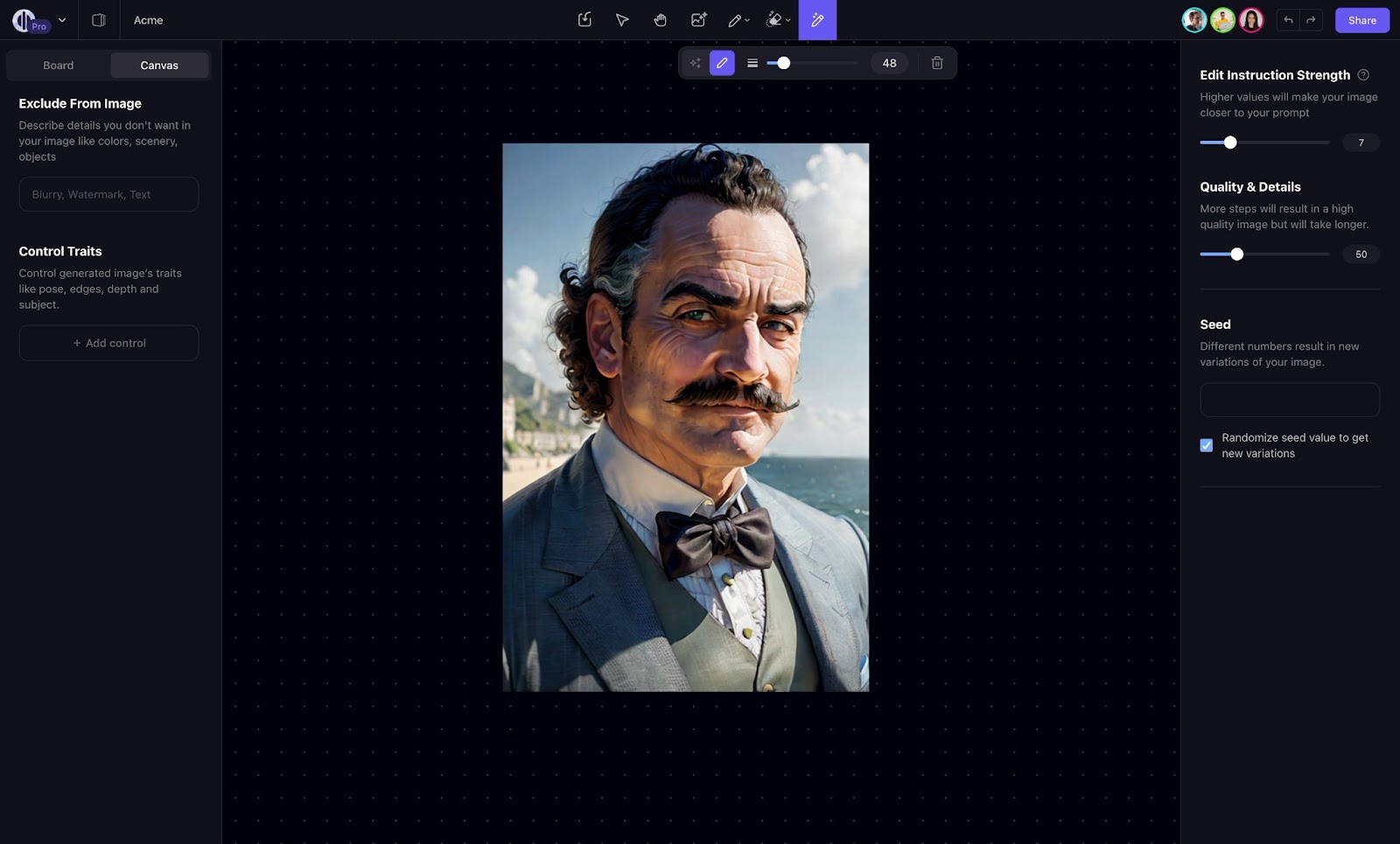Adjust the brush size slider

click(812, 63)
